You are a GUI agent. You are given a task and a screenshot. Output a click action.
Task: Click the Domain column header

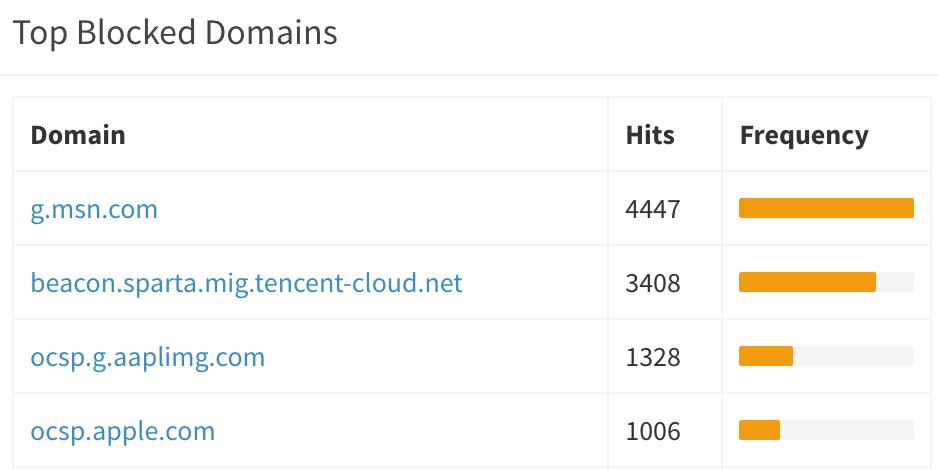click(78, 135)
